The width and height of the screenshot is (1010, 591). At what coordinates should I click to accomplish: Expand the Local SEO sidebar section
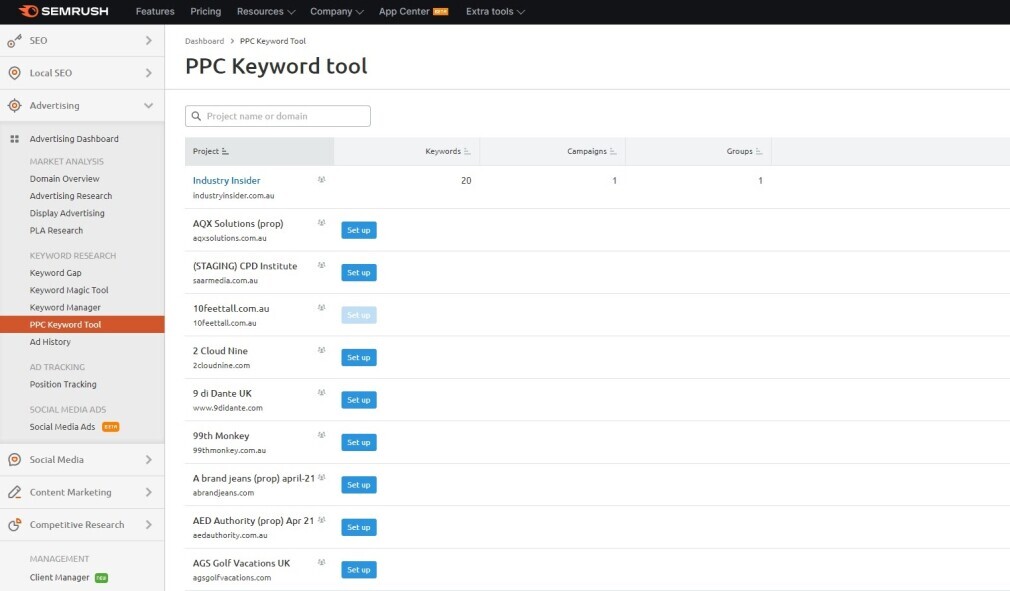pos(149,73)
